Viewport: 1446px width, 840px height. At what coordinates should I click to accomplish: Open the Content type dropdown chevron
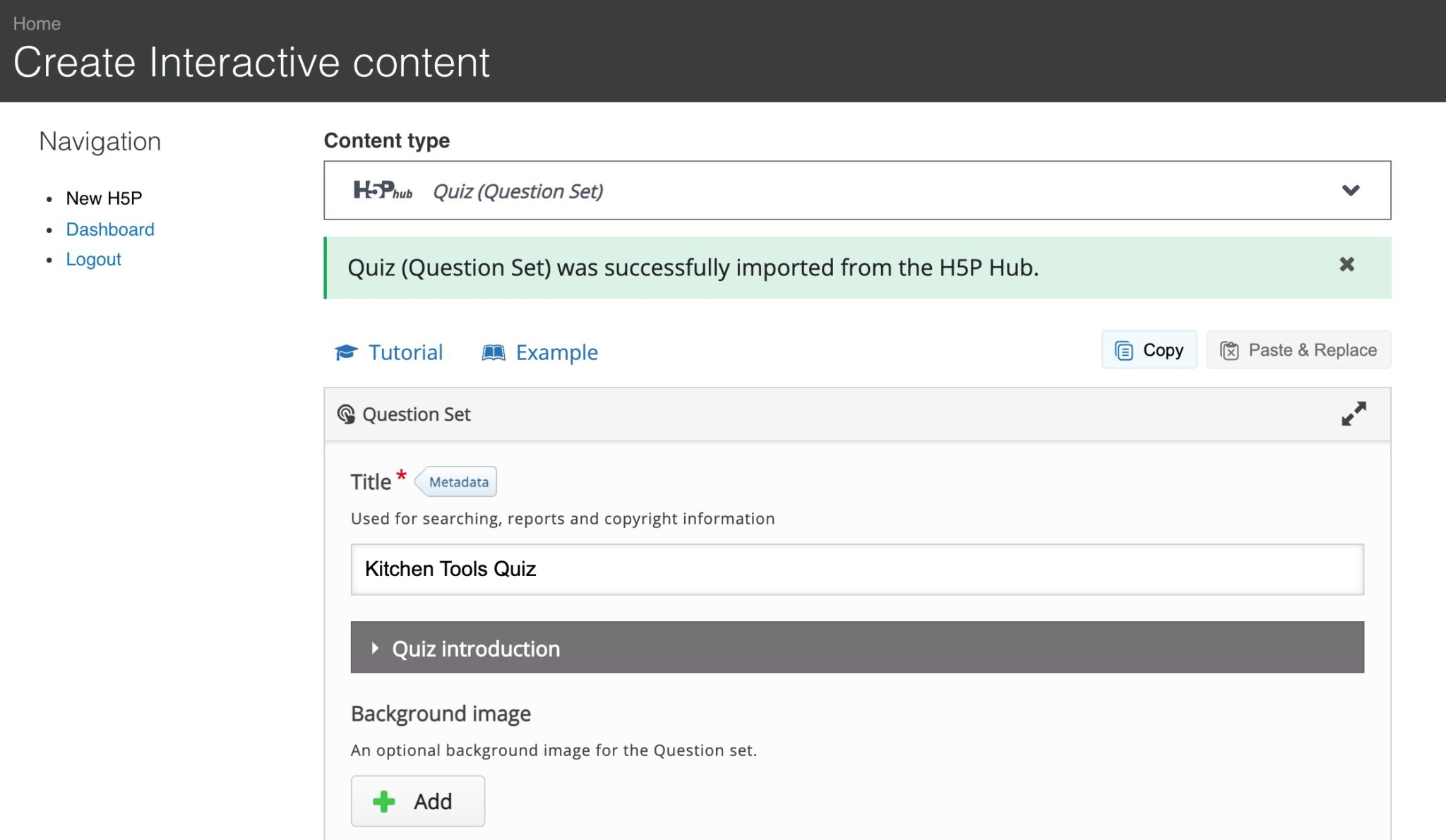point(1352,190)
